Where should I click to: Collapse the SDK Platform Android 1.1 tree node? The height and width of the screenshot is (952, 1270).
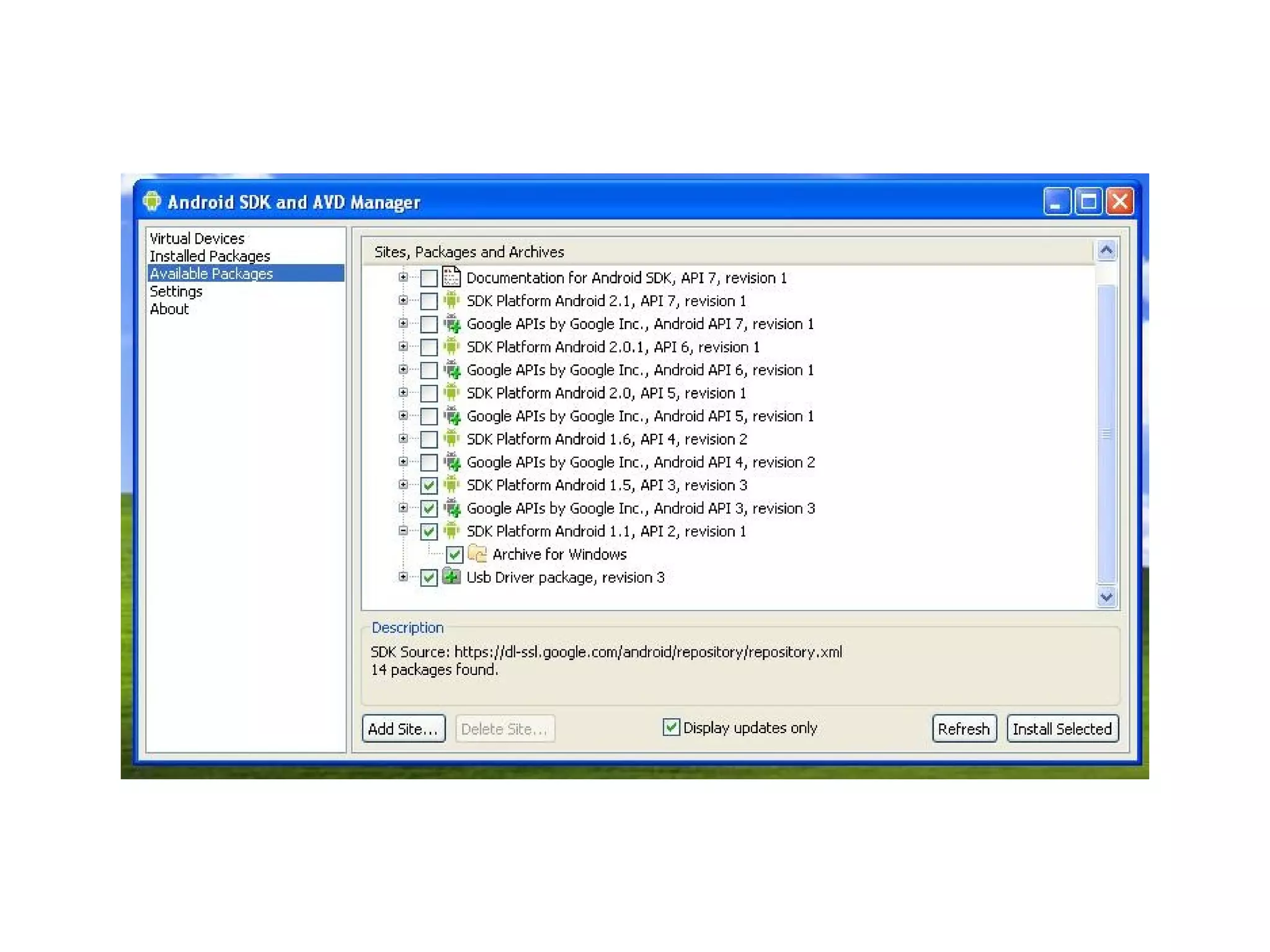pyautogui.click(x=403, y=531)
